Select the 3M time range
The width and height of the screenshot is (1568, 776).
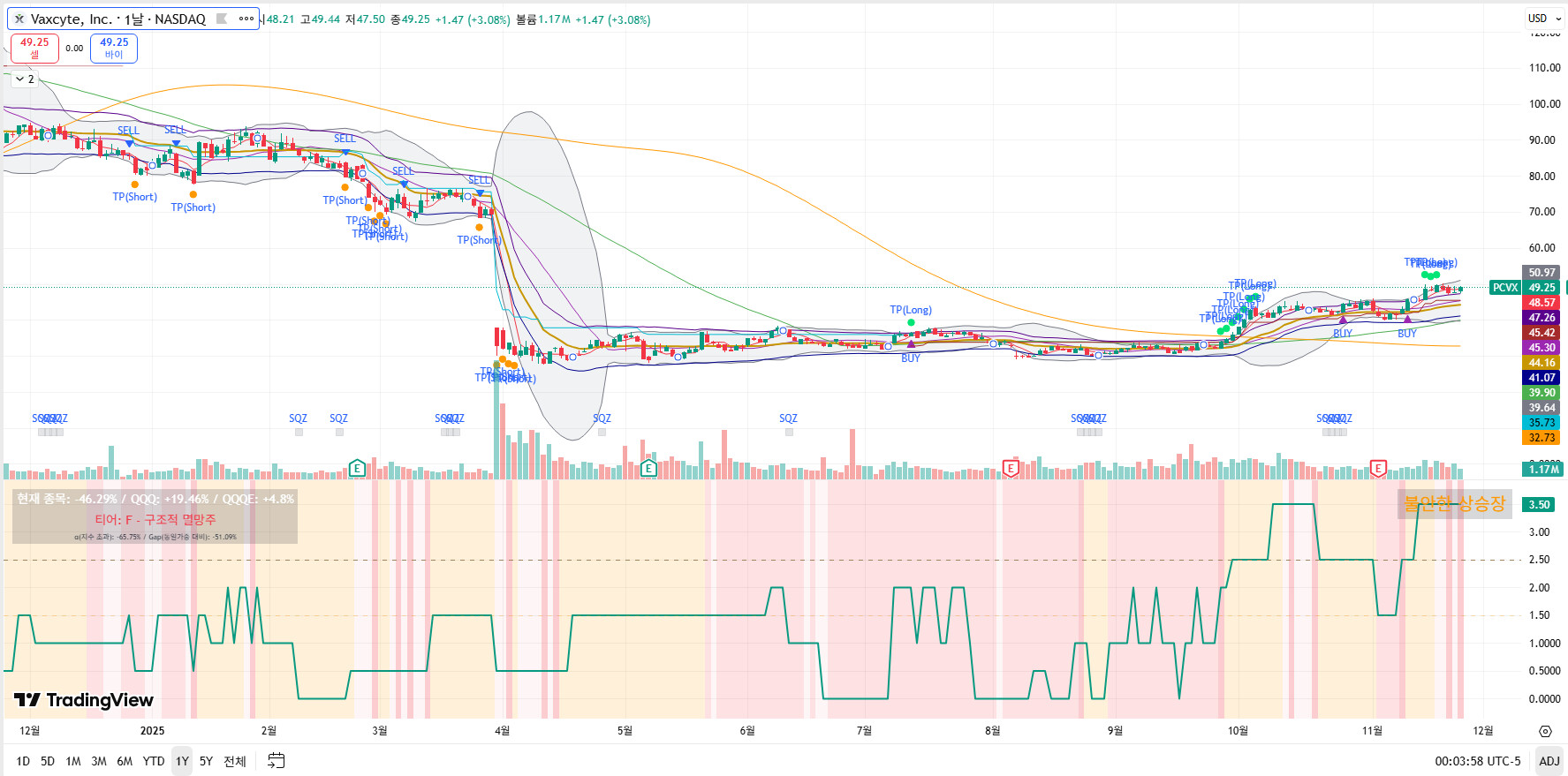(99, 761)
